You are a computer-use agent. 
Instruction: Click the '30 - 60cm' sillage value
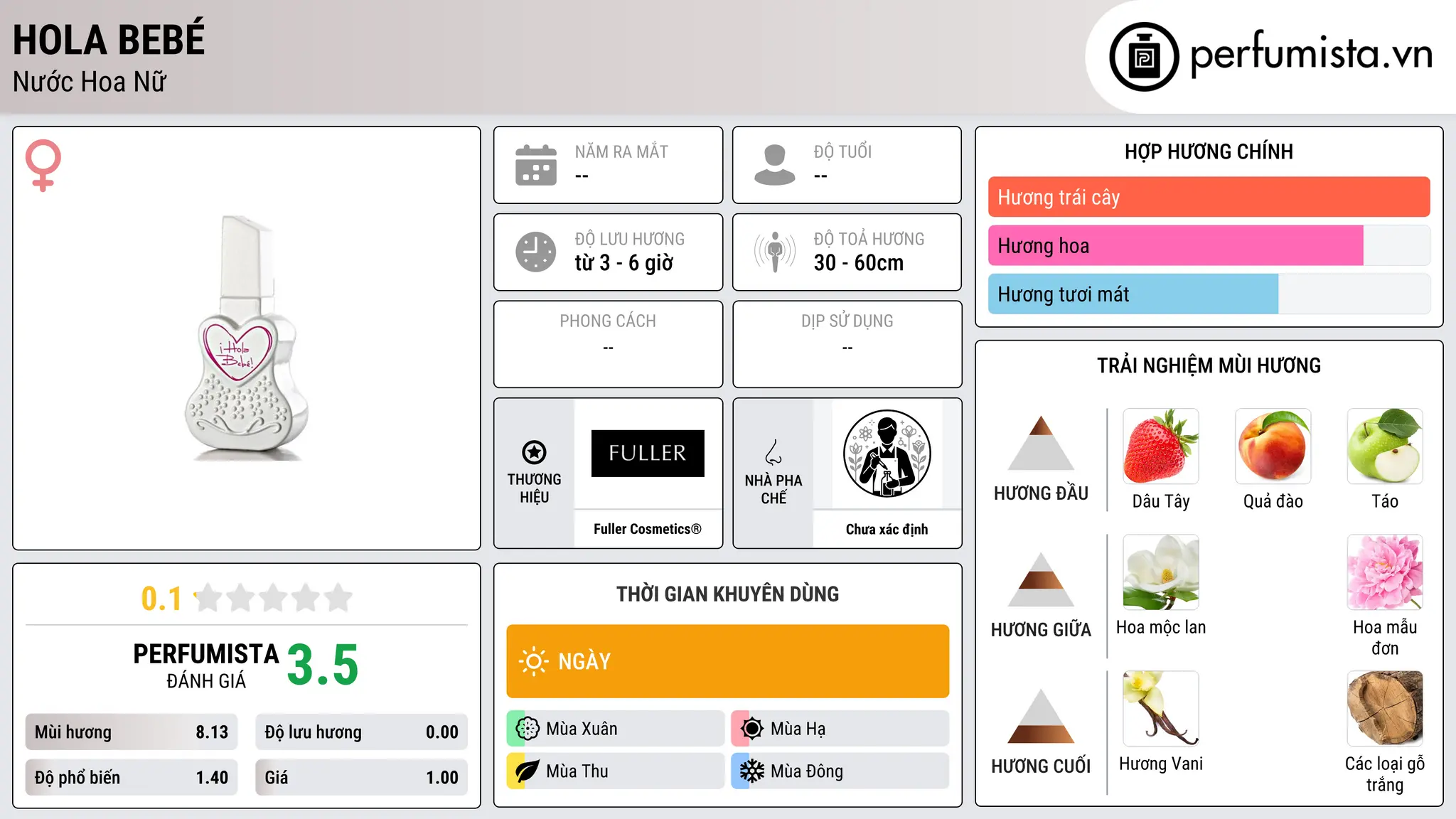tap(859, 262)
